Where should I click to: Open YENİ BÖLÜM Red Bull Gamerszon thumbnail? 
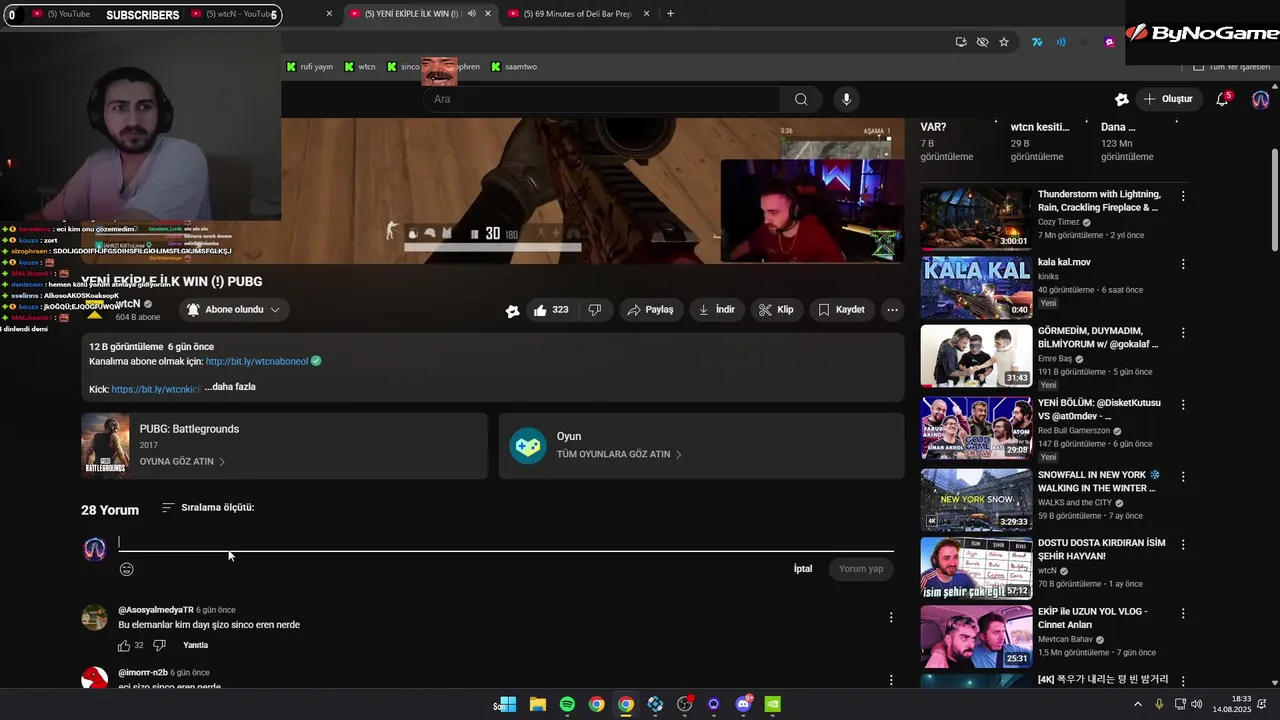point(976,428)
